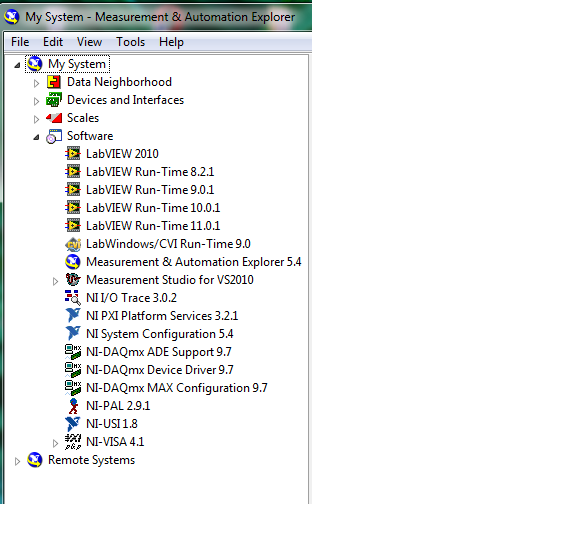Select NI-DAQmx Device Driver 9.7
The width and height of the screenshot is (573, 554).
coord(160,370)
